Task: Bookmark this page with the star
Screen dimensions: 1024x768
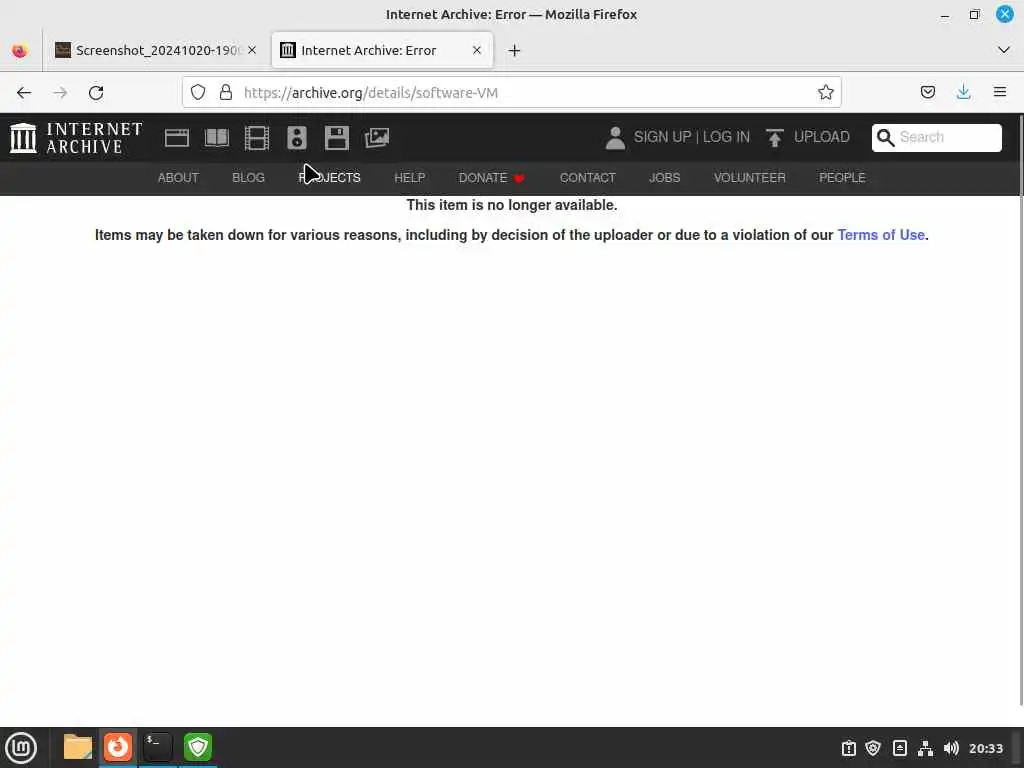Action: click(825, 92)
